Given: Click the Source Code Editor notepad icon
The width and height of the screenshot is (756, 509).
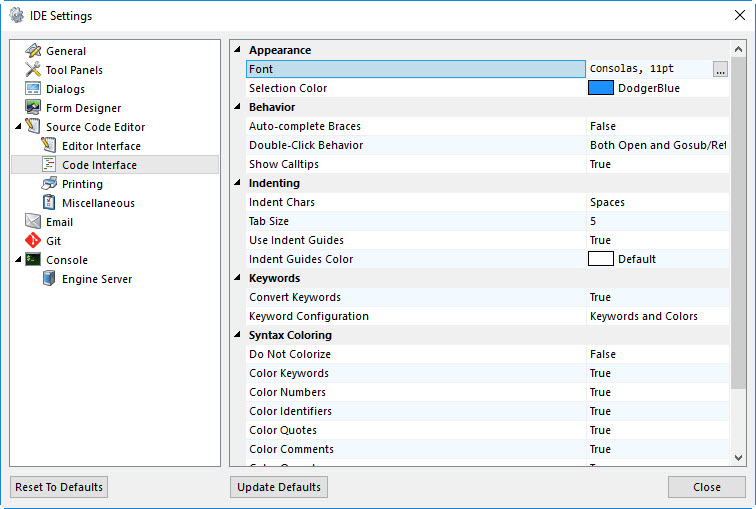Looking at the screenshot, I should point(33,126).
